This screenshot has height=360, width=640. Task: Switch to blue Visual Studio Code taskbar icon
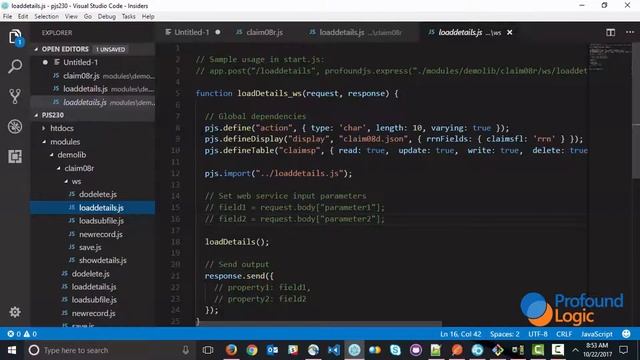click(x=334, y=350)
